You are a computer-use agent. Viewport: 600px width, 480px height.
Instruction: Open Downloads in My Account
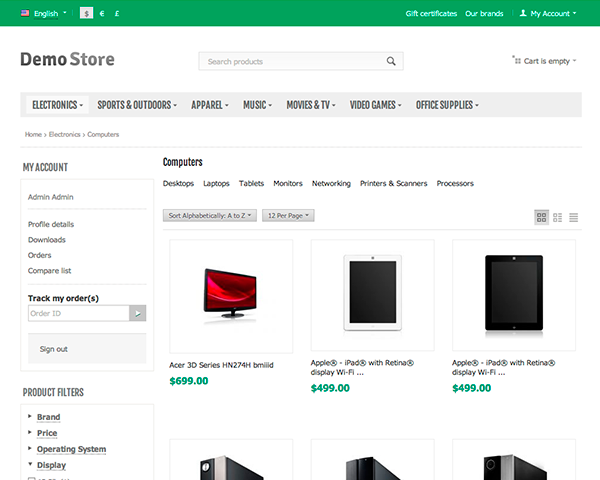tap(47, 240)
